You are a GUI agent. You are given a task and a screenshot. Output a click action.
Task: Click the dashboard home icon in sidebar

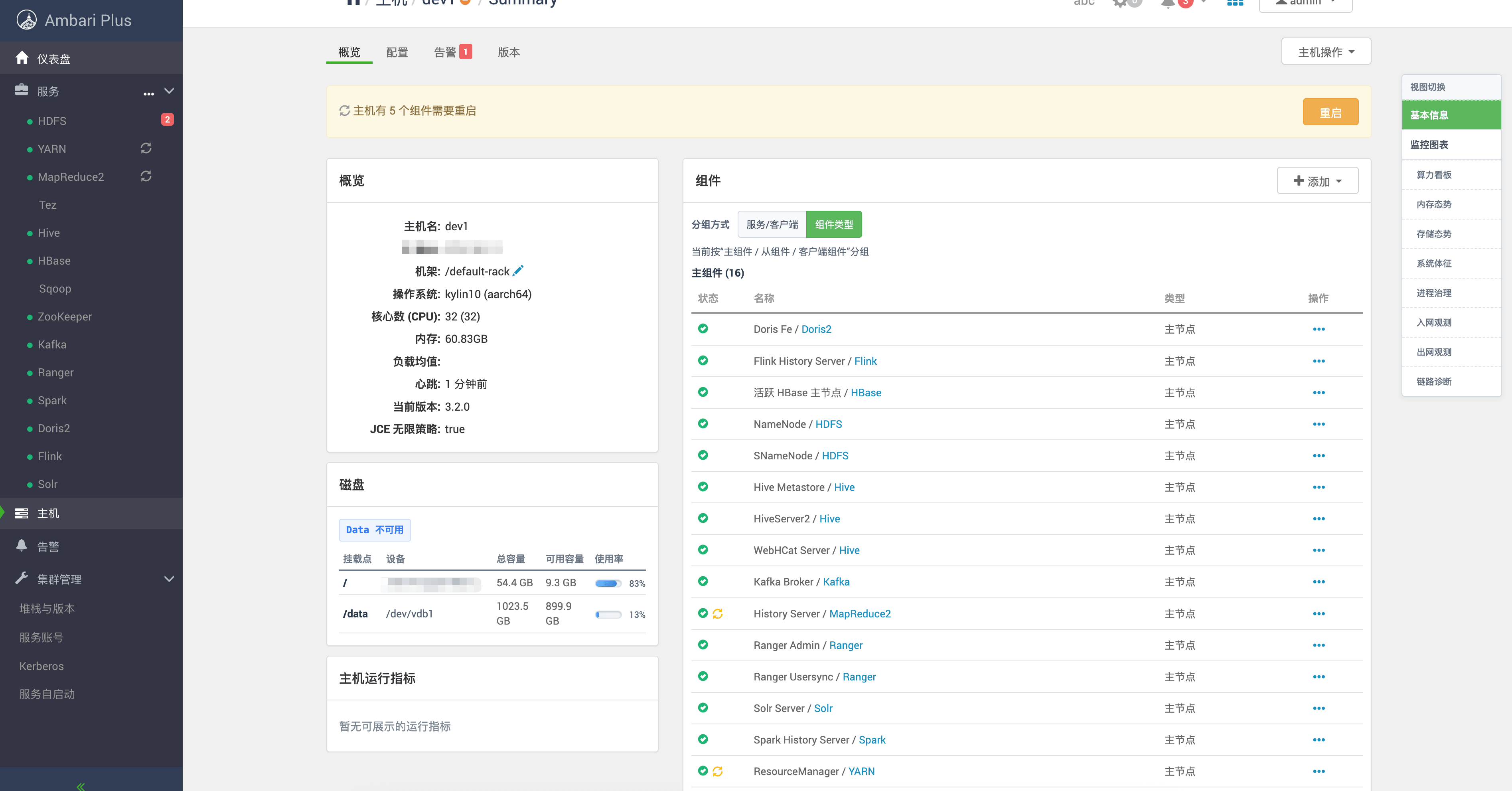[x=22, y=58]
